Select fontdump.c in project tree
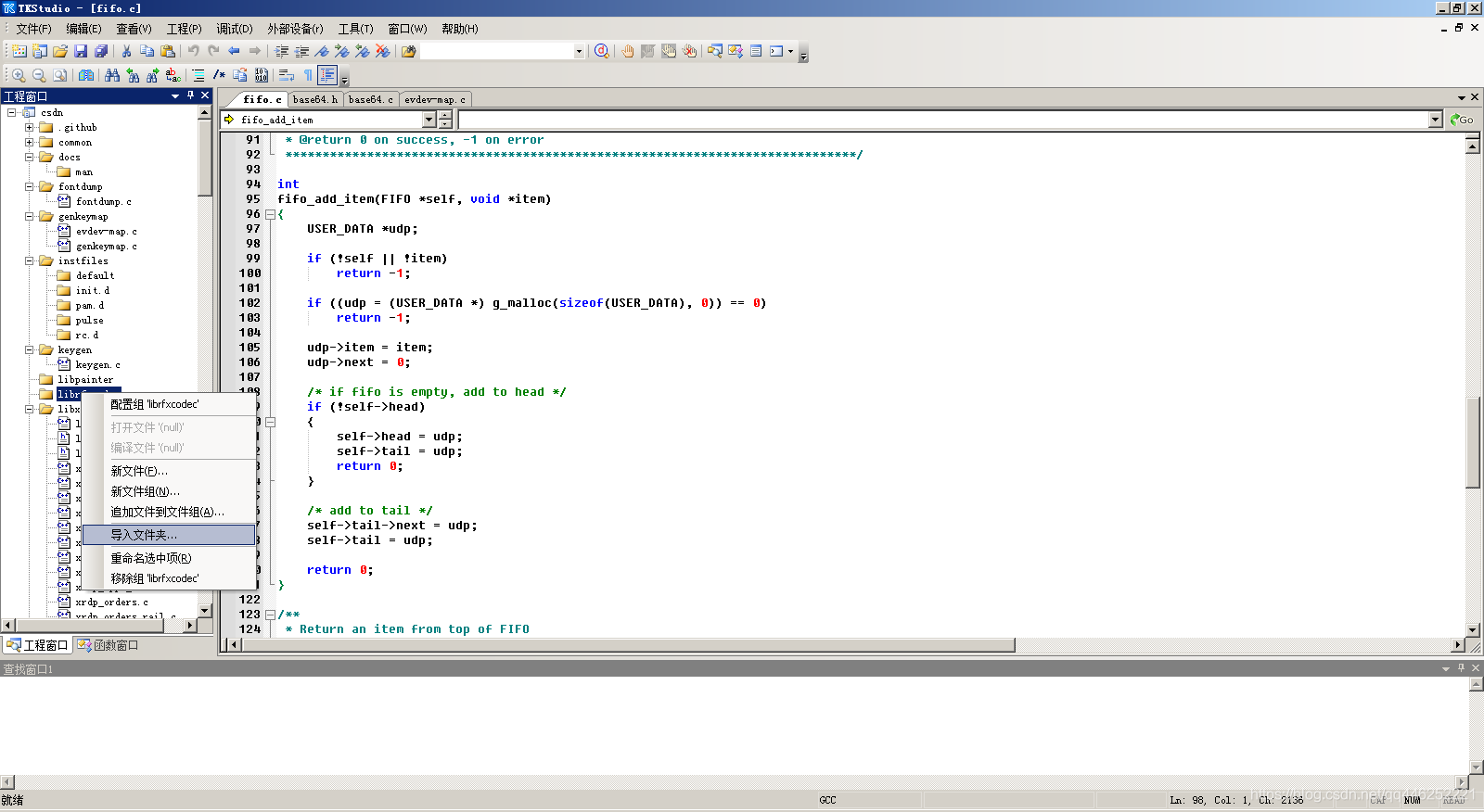The height and width of the screenshot is (812, 1484). pyautogui.click(x=103, y=201)
